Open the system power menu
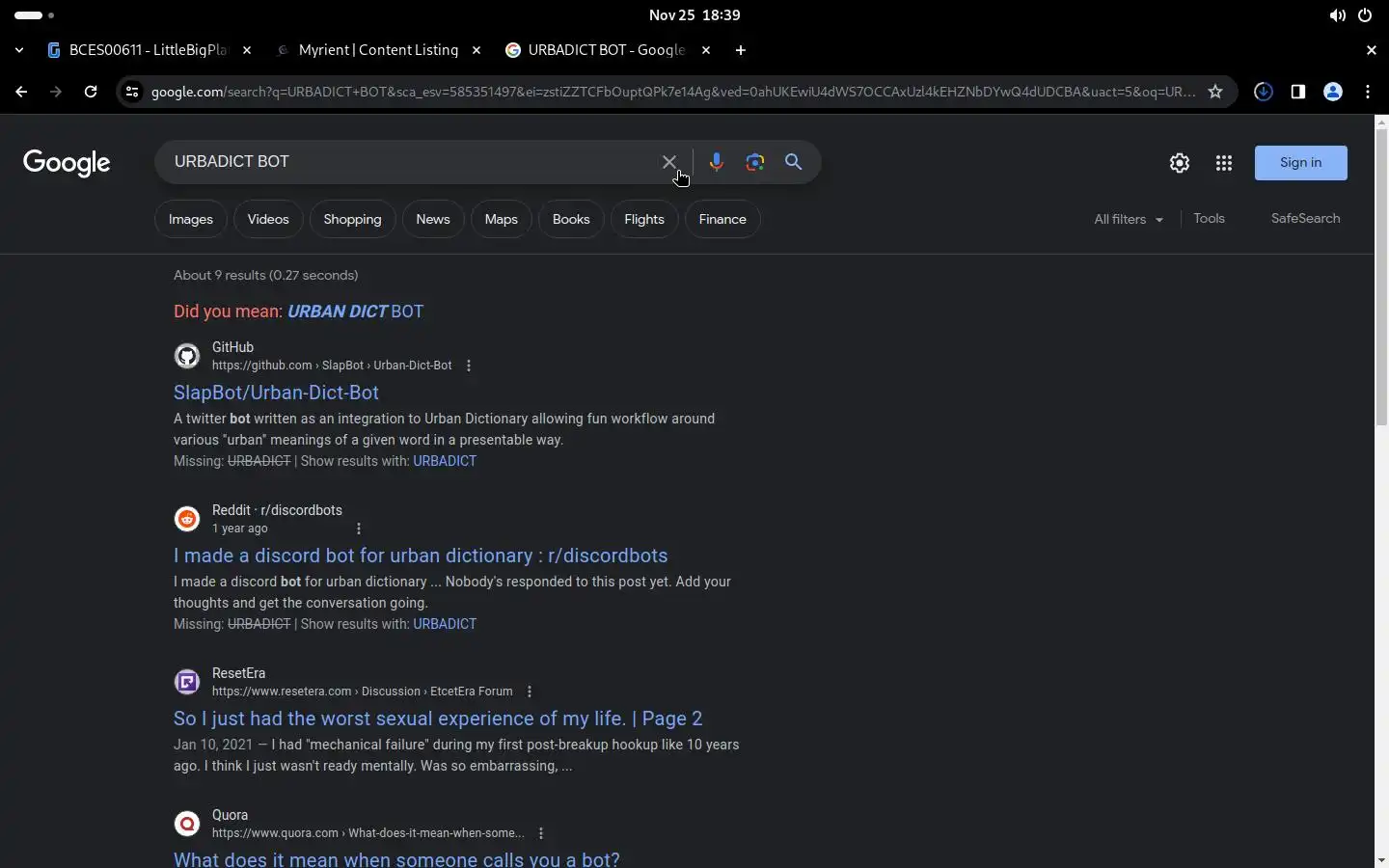This screenshot has height=868, width=1389. [1365, 15]
